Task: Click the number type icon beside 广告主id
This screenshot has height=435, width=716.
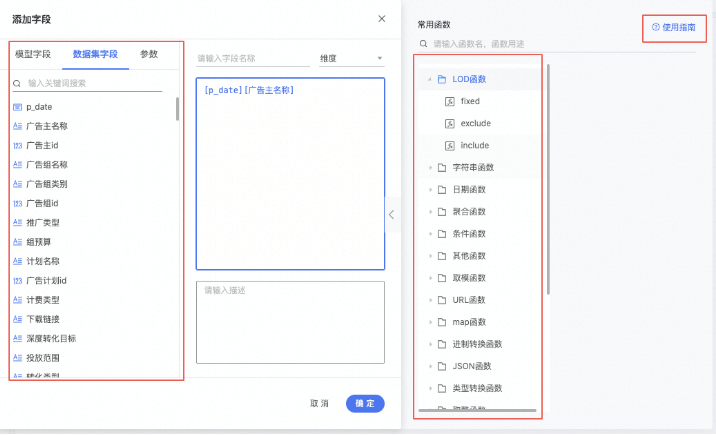Action: tap(17, 146)
